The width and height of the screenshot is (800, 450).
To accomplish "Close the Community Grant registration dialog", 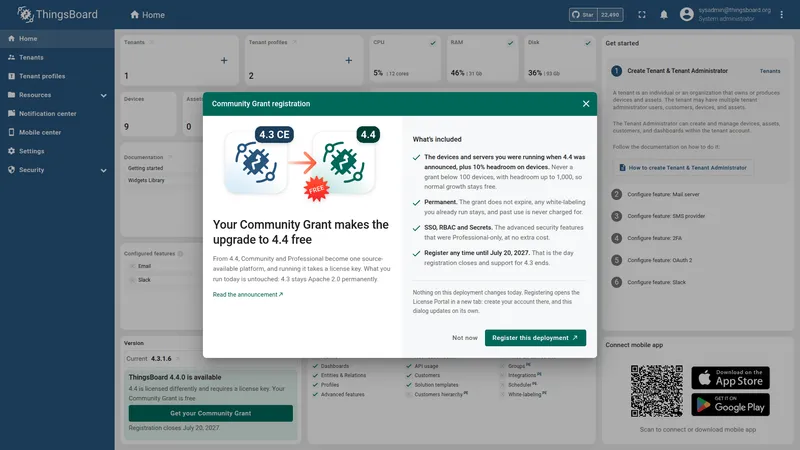I will 586,104.
